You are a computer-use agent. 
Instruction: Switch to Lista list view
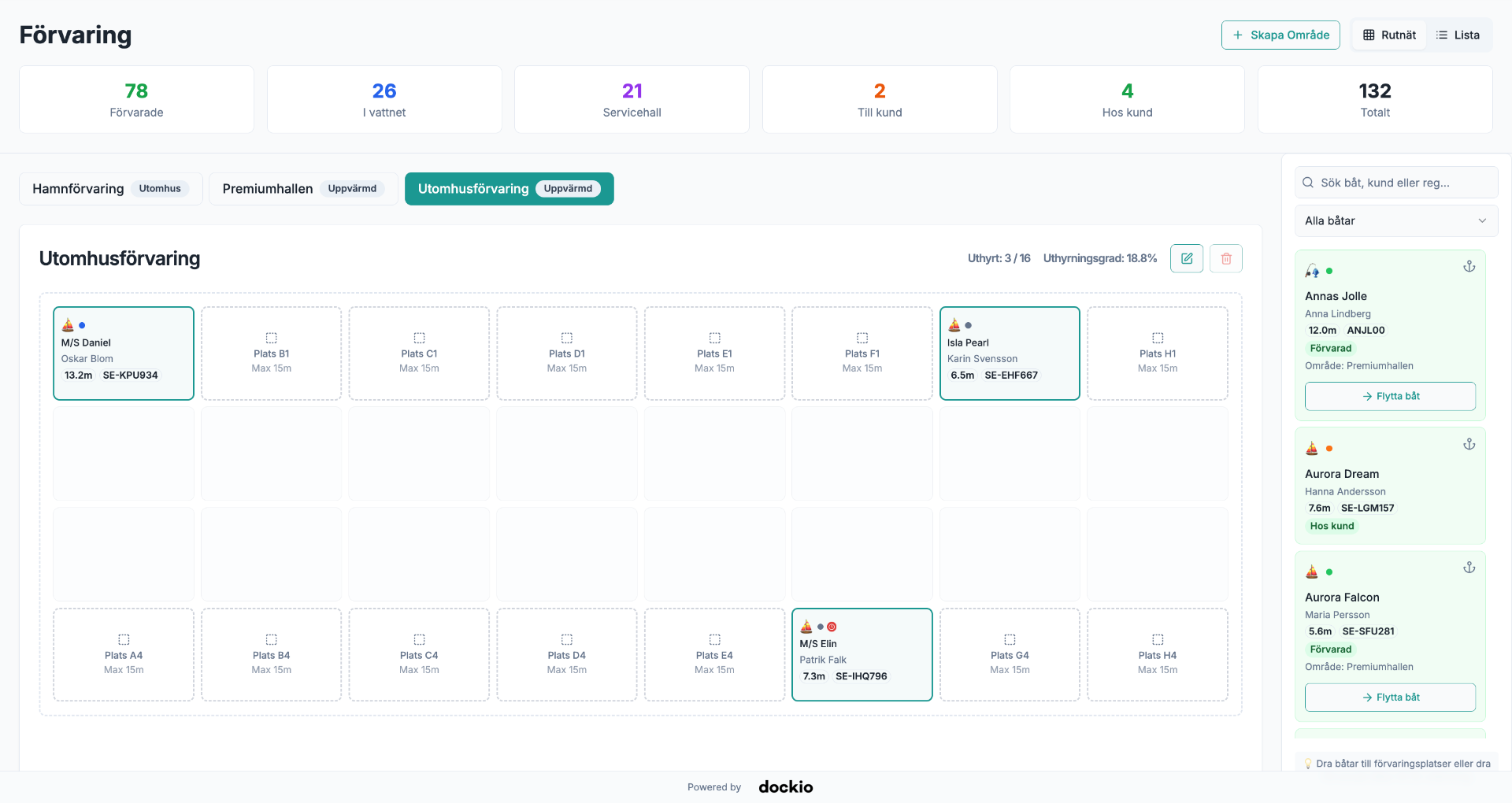[x=1458, y=35]
